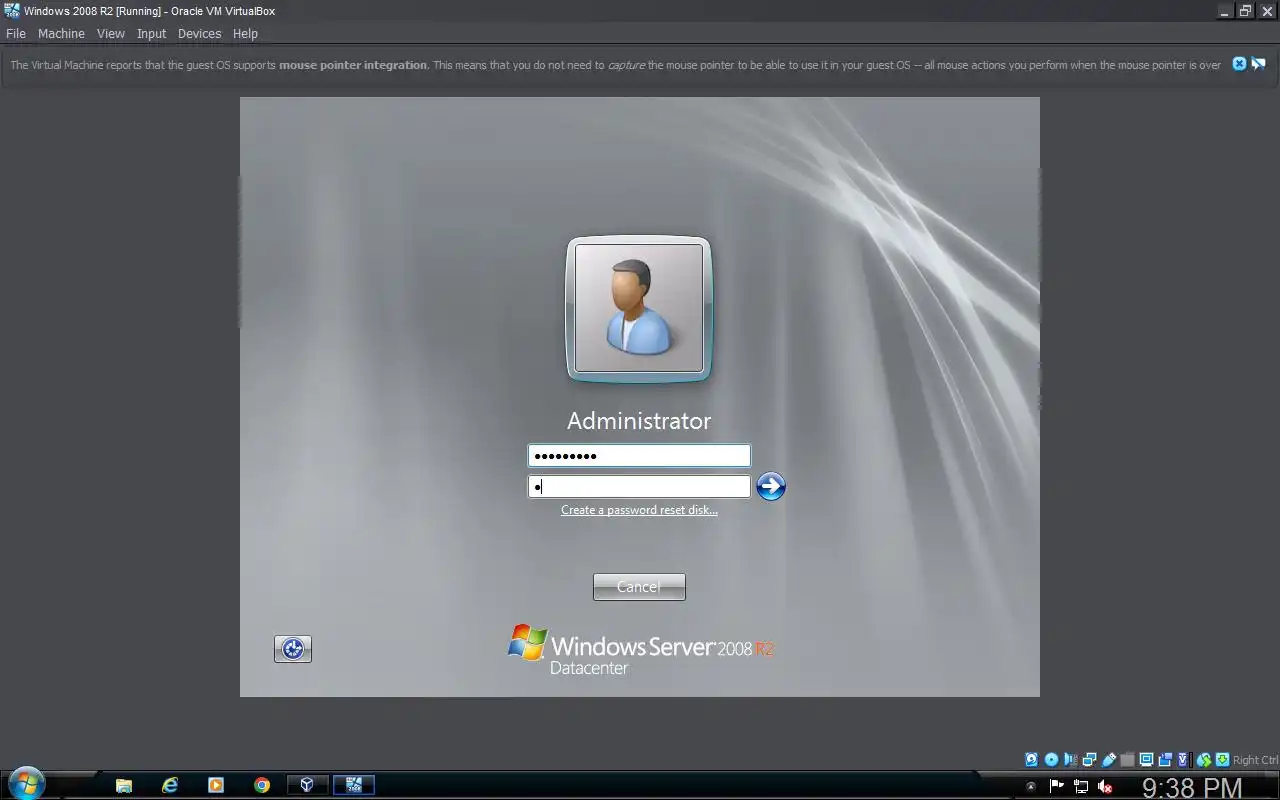Image resolution: width=1280 pixels, height=800 pixels.
Task: Click the keyboard capture green arrow icon
Action: pos(1222,760)
